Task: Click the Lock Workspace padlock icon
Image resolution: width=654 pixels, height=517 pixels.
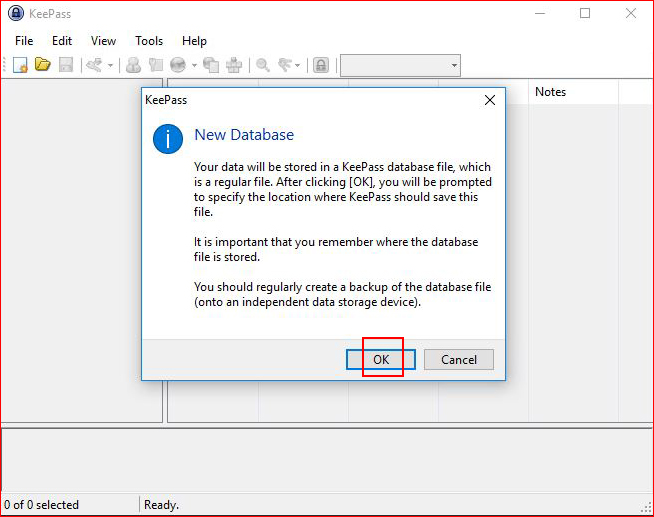Action: point(321,65)
